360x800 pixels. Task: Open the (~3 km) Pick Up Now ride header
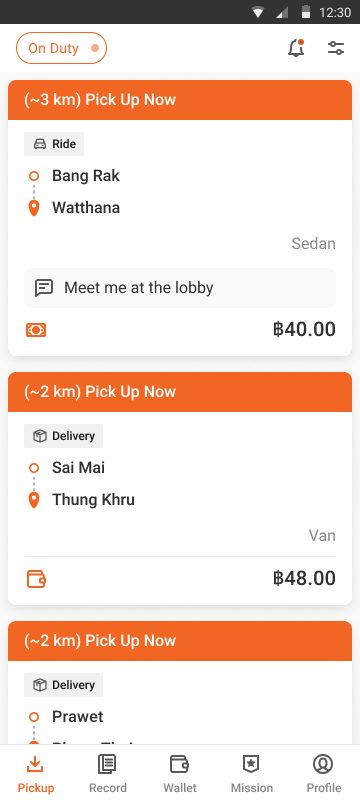coord(180,99)
